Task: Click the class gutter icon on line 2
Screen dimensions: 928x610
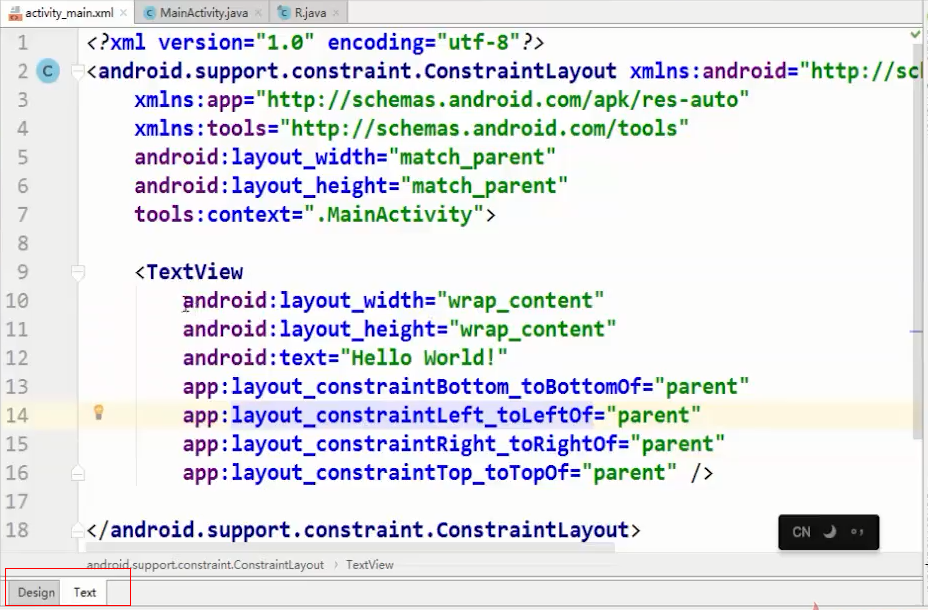Action: (48, 72)
